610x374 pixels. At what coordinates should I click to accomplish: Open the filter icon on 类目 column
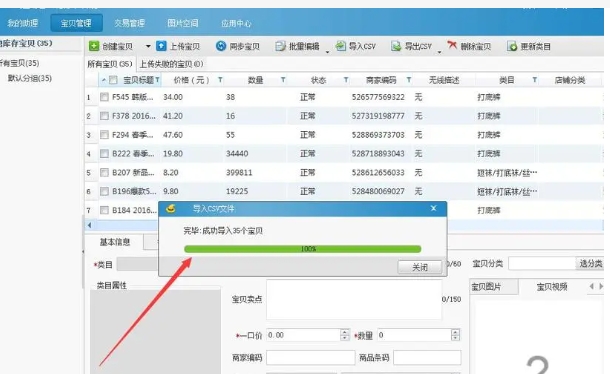click(535, 80)
